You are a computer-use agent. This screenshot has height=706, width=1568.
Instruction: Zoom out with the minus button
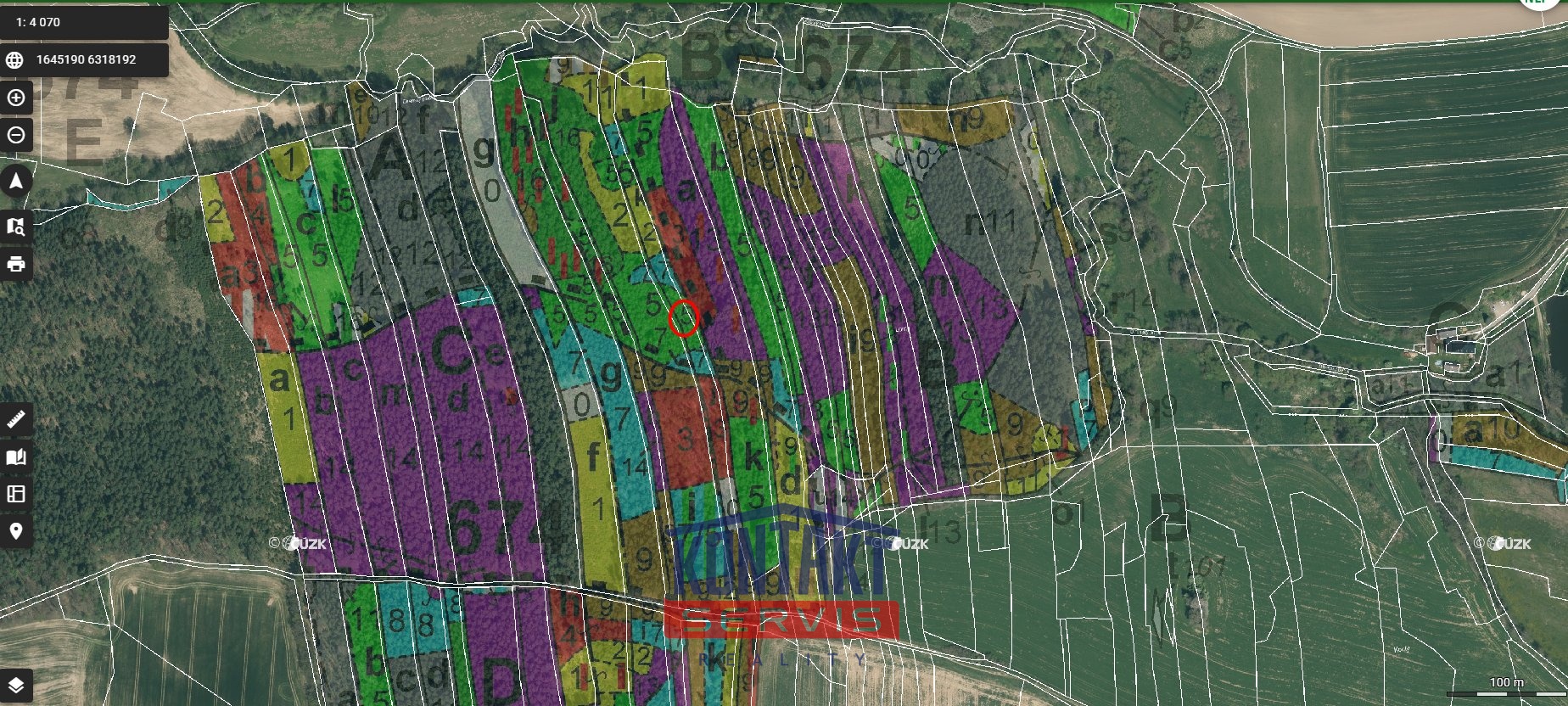[15, 135]
